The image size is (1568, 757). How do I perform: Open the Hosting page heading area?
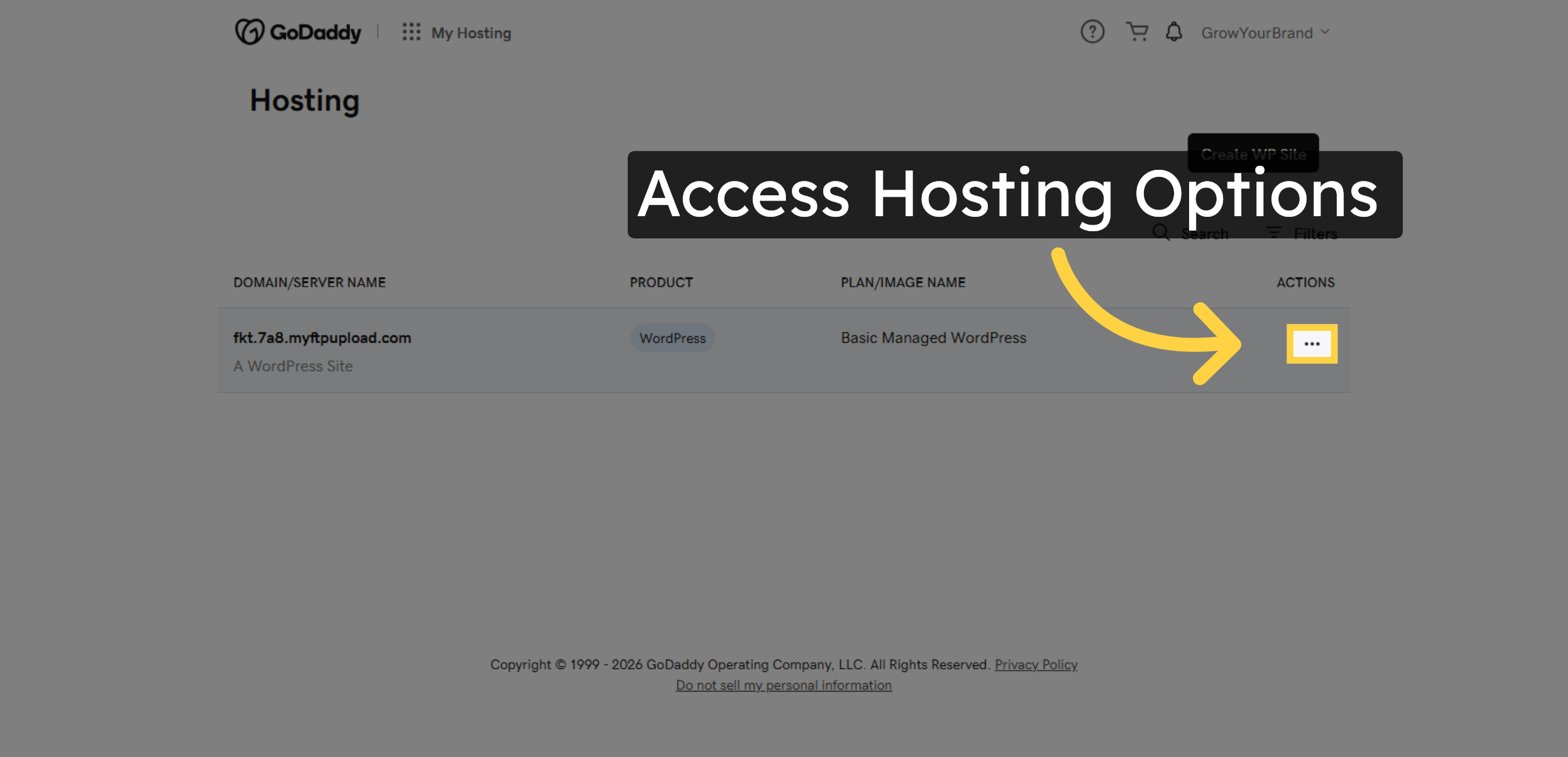304,100
